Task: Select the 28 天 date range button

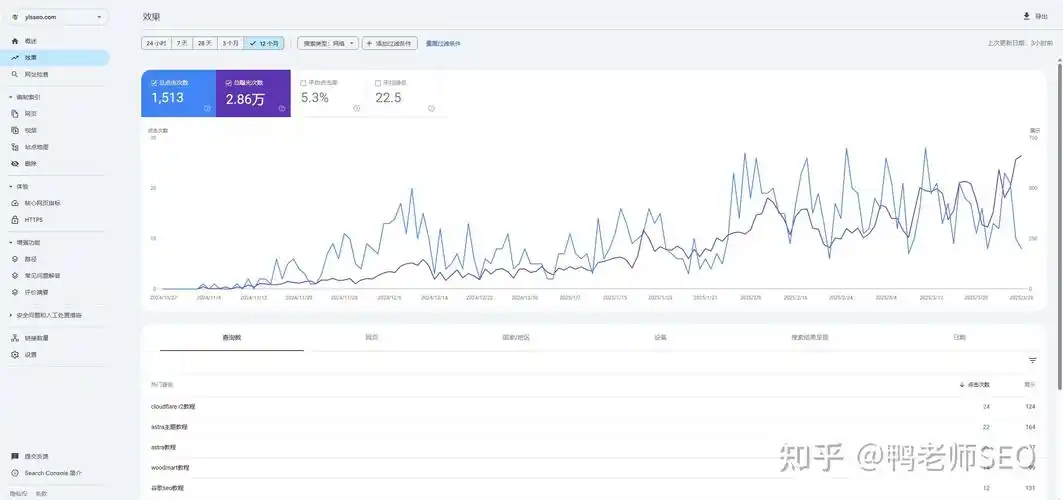Action: [x=205, y=44]
